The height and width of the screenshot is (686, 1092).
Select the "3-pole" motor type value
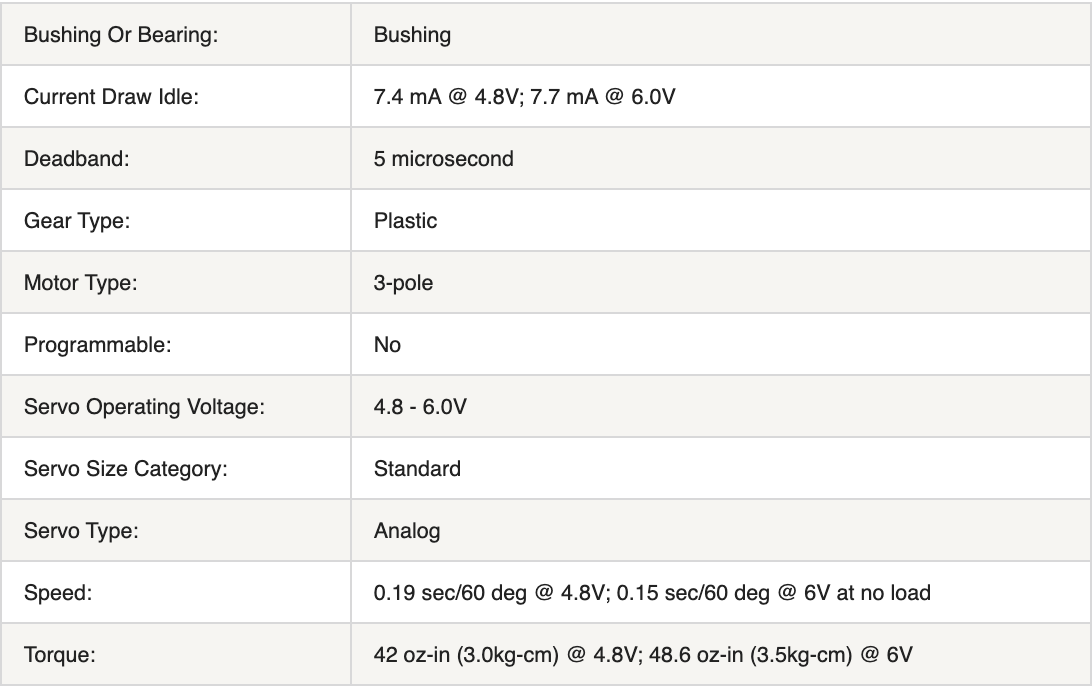403,283
